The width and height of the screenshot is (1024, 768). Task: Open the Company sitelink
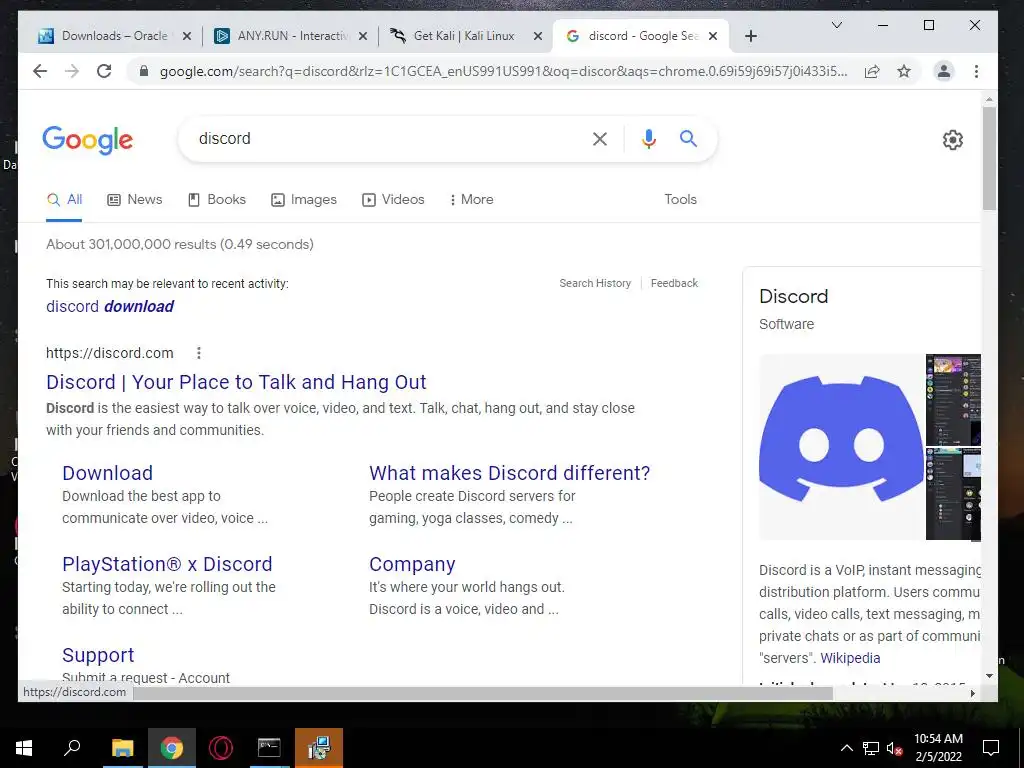412,564
